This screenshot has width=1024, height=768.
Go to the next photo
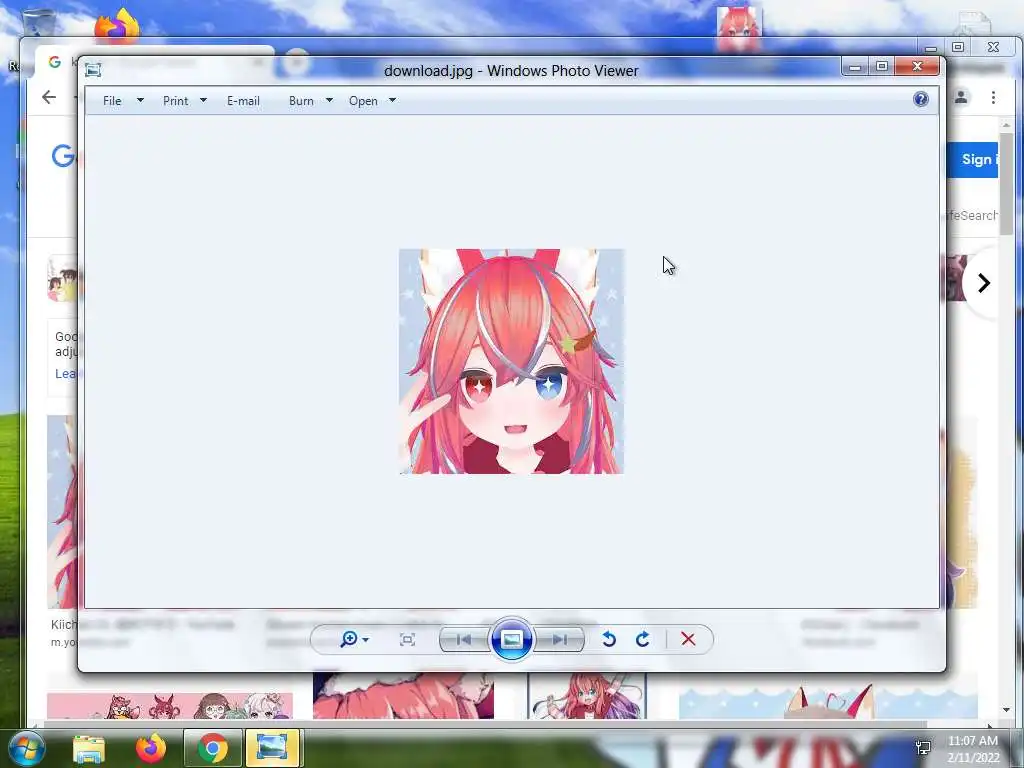pyautogui.click(x=559, y=639)
